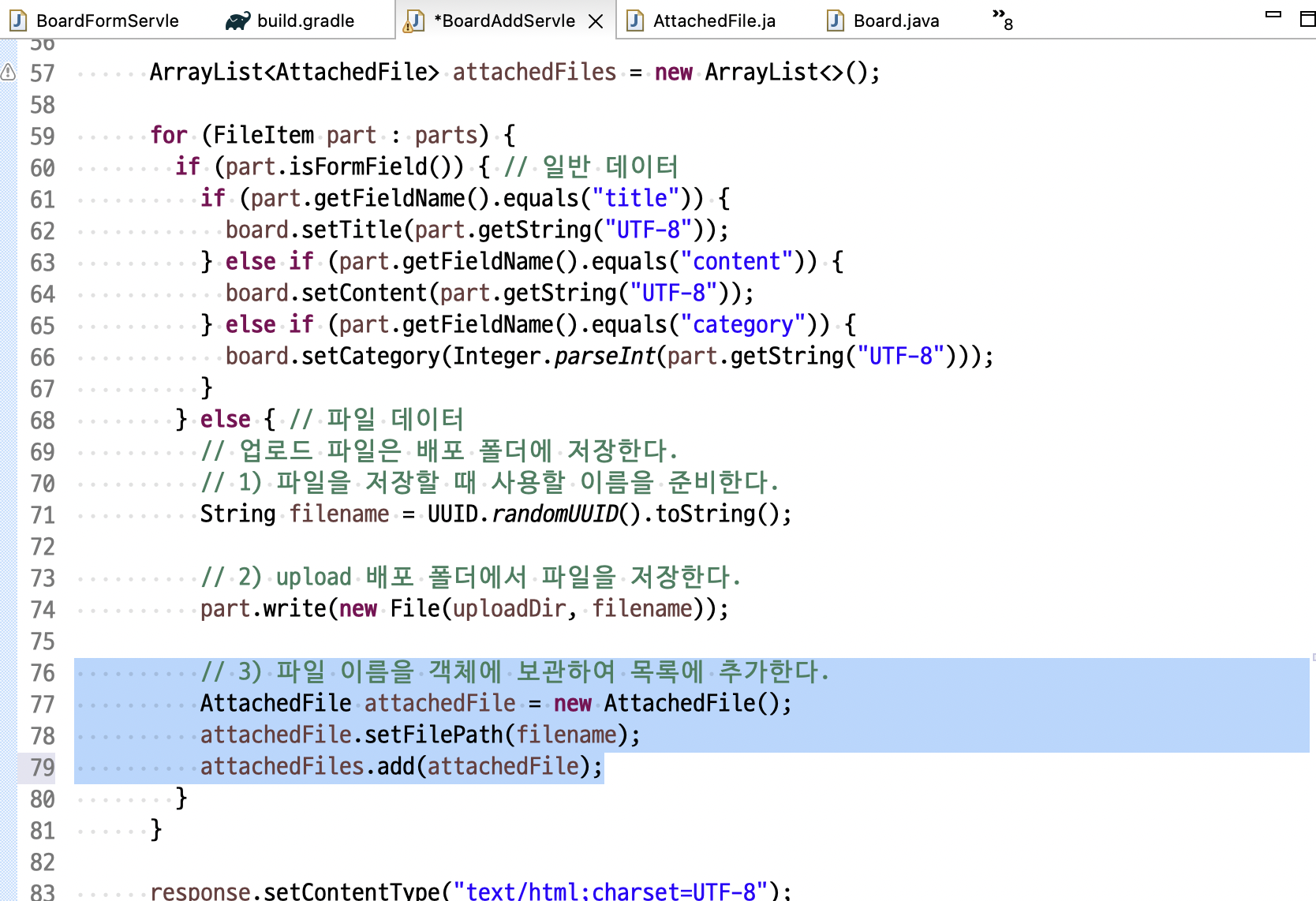This screenshot has width=1316, height=901.
Task: Click the "category" string literal on line 65
Action: (743, 324)
